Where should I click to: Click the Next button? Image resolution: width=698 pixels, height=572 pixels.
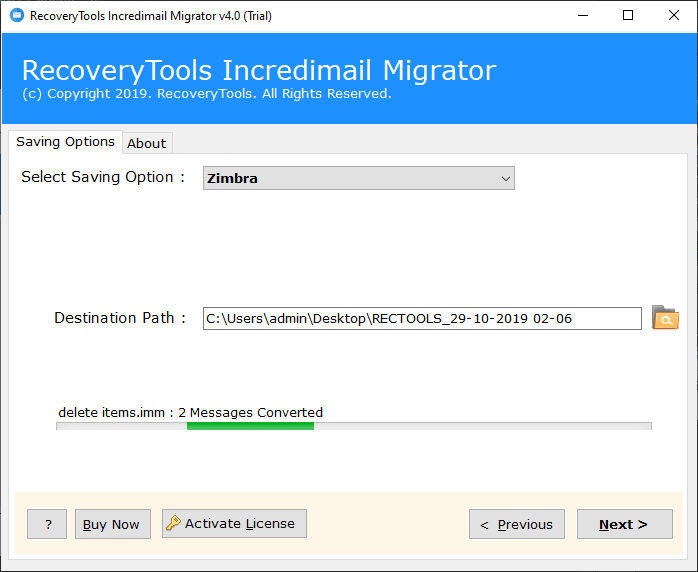625,524
